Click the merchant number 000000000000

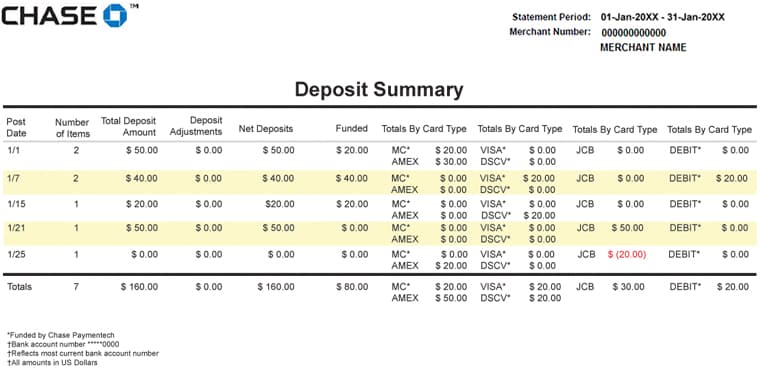click(x=633, y=33)
